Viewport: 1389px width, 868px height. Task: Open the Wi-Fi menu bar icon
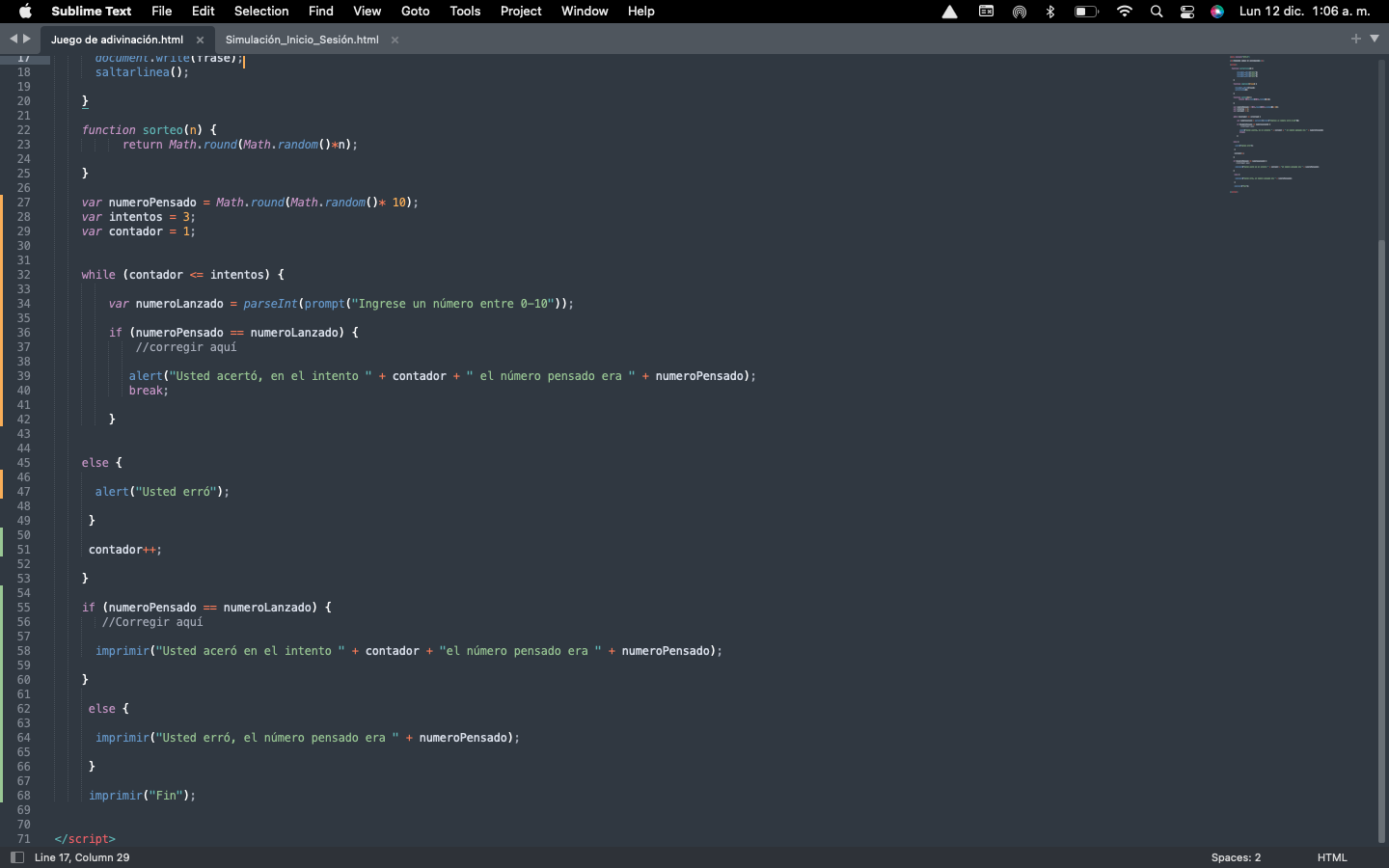tap(1125, 12)
